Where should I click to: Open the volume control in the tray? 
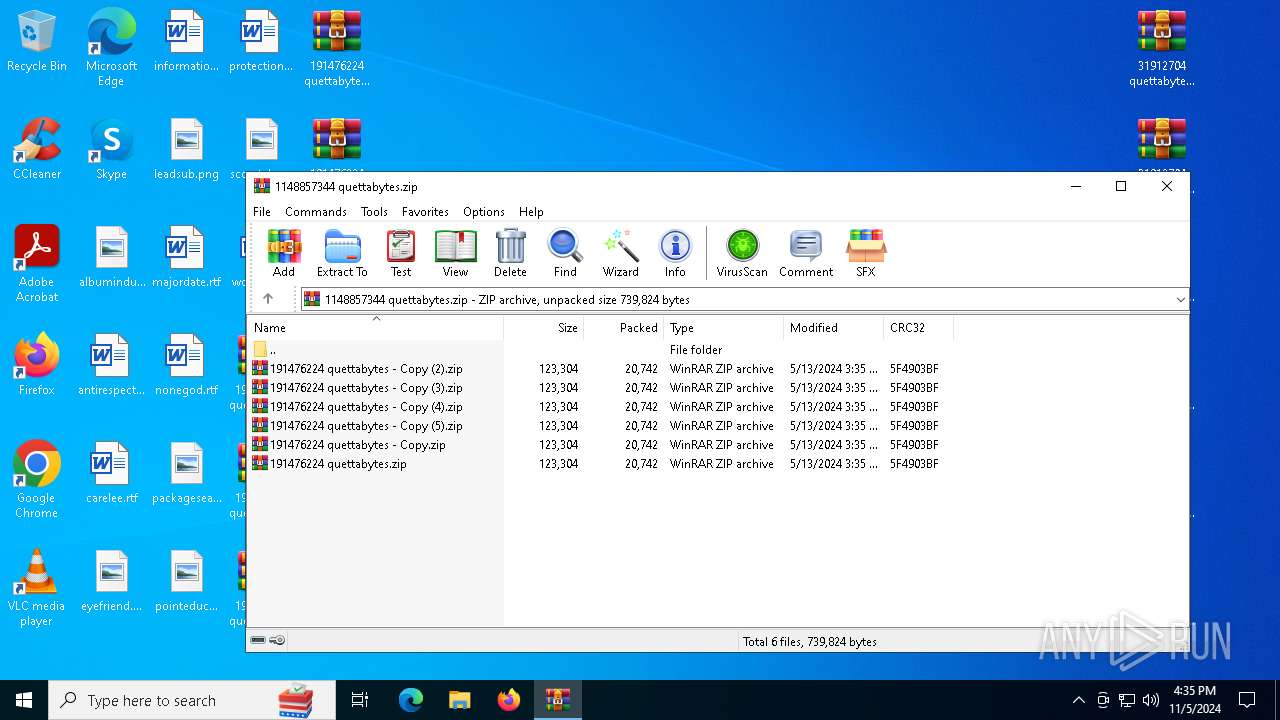click(x=1151, y=700)
